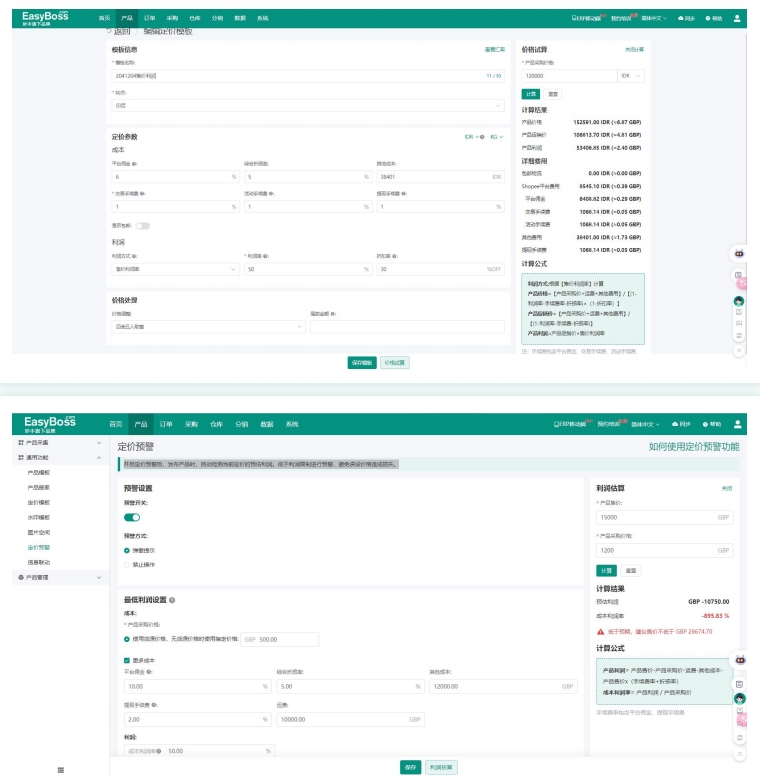Click the back-to-top floating icon on the 定价预警 page
This screenshot has width=760, height=782.
[x=740, y=755]
